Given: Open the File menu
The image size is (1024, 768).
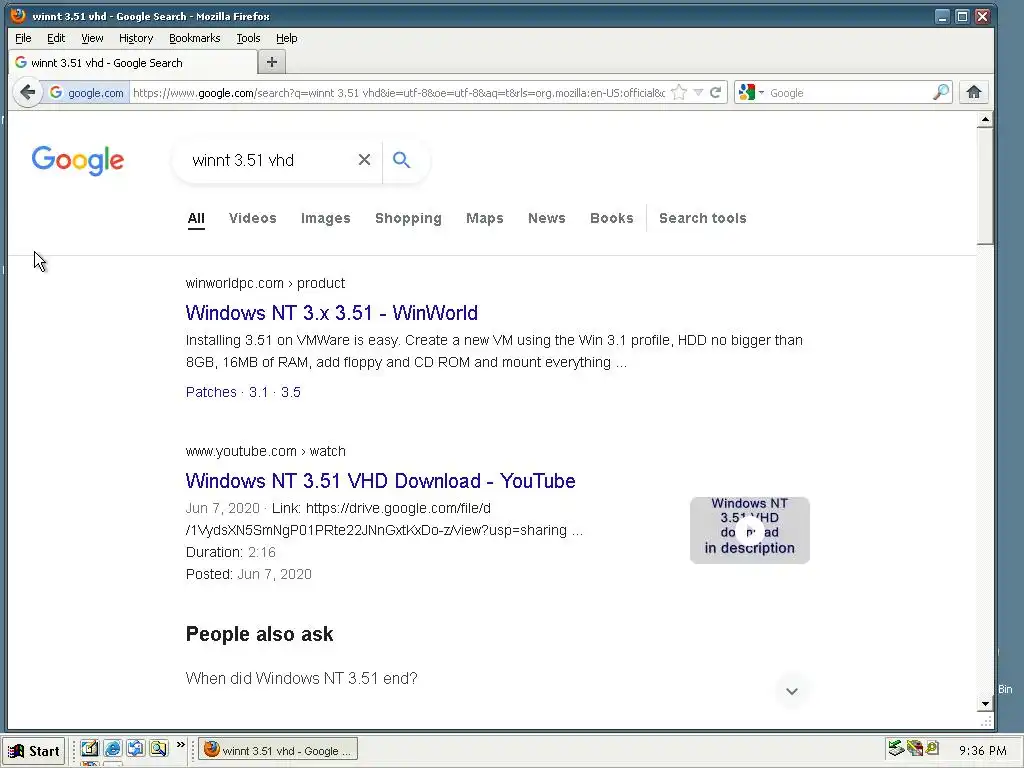Looking at the screenshot, I should click(x=24, y=38).
